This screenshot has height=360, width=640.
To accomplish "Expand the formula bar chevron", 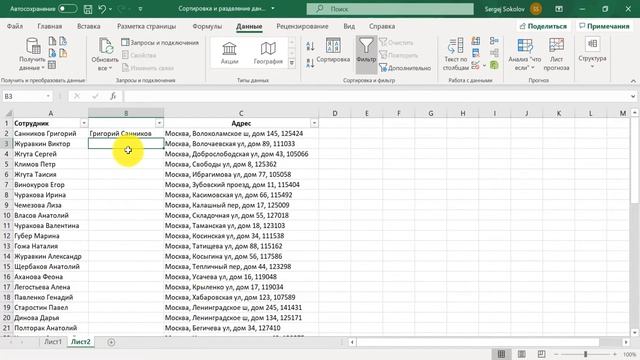I will 633,96.
